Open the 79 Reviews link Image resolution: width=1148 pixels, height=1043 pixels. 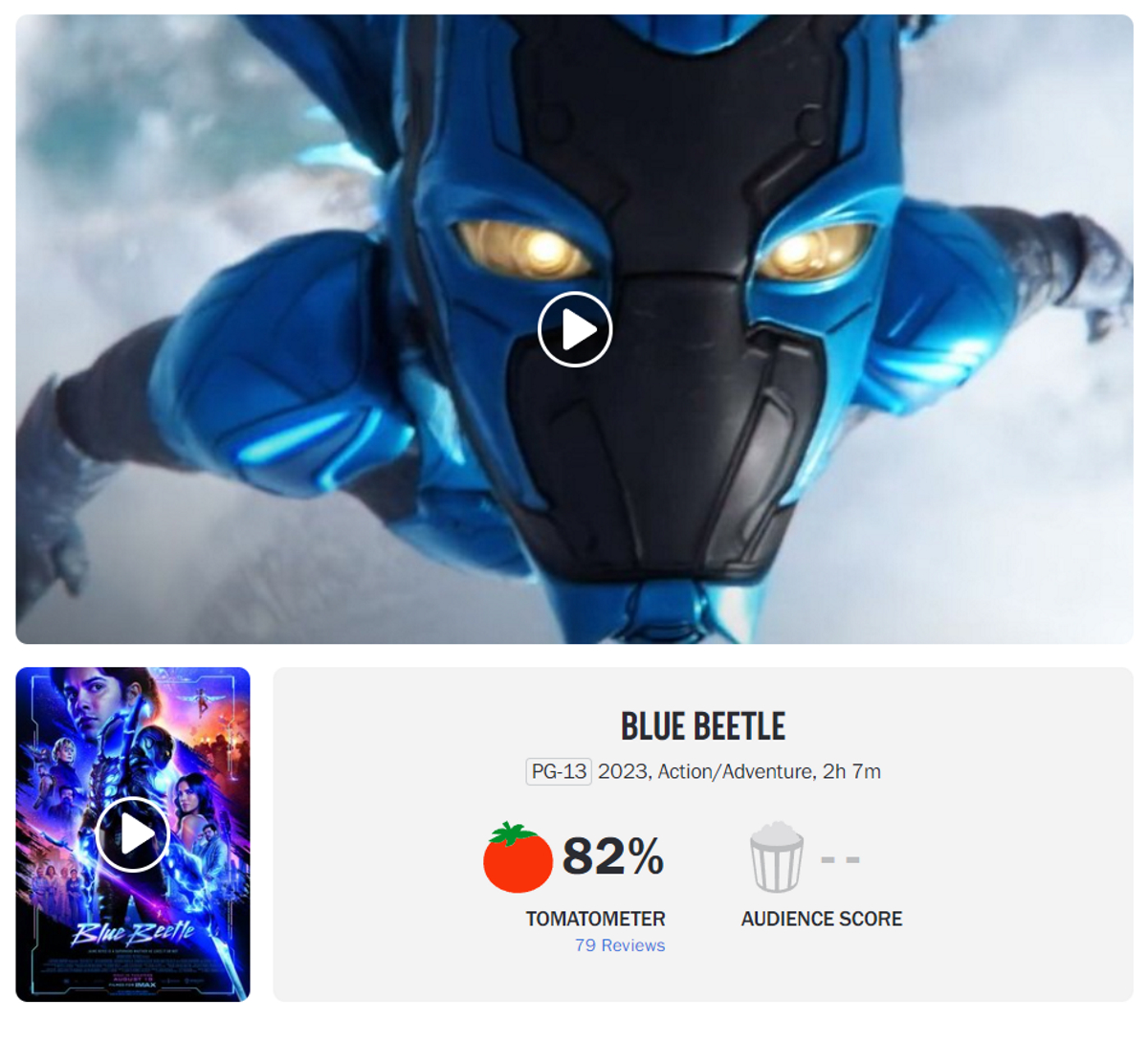pos(620,945)
